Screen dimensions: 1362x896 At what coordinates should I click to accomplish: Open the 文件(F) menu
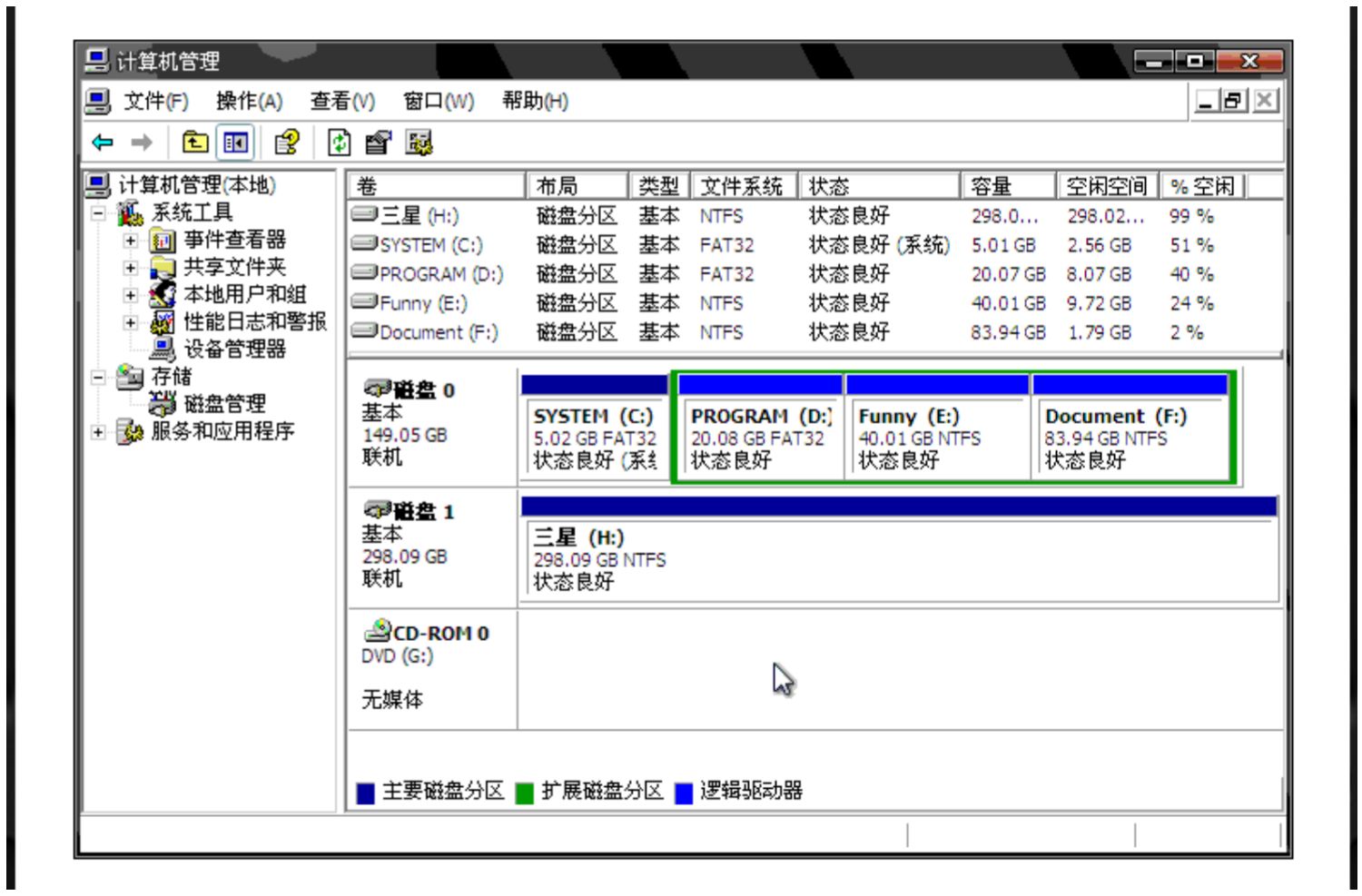[156, 101]
